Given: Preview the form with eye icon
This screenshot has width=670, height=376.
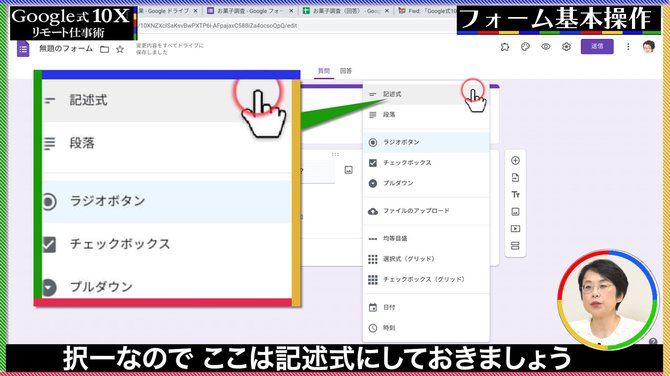Looking at the screenshot, I should tap(546, 47).
